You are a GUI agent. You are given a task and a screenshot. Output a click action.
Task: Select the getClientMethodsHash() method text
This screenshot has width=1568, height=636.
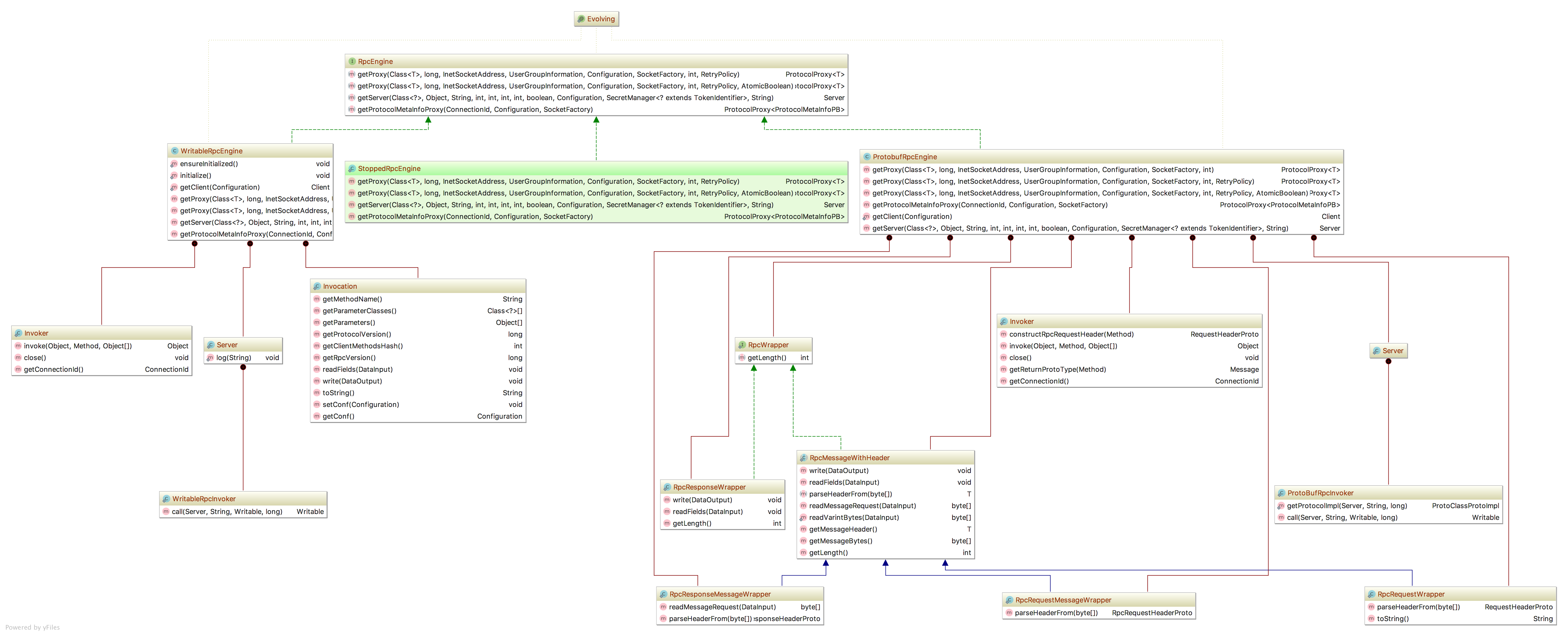click(x=363, y=346)
